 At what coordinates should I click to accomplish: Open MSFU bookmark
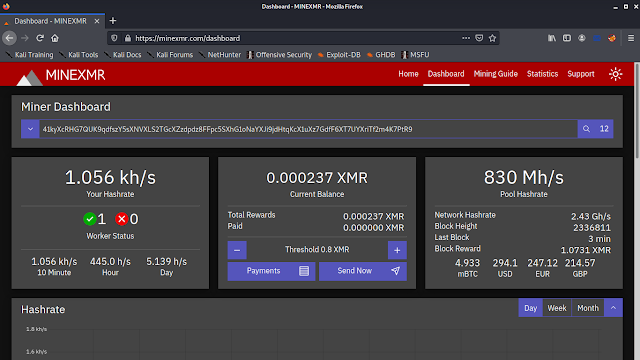(415, 55)
